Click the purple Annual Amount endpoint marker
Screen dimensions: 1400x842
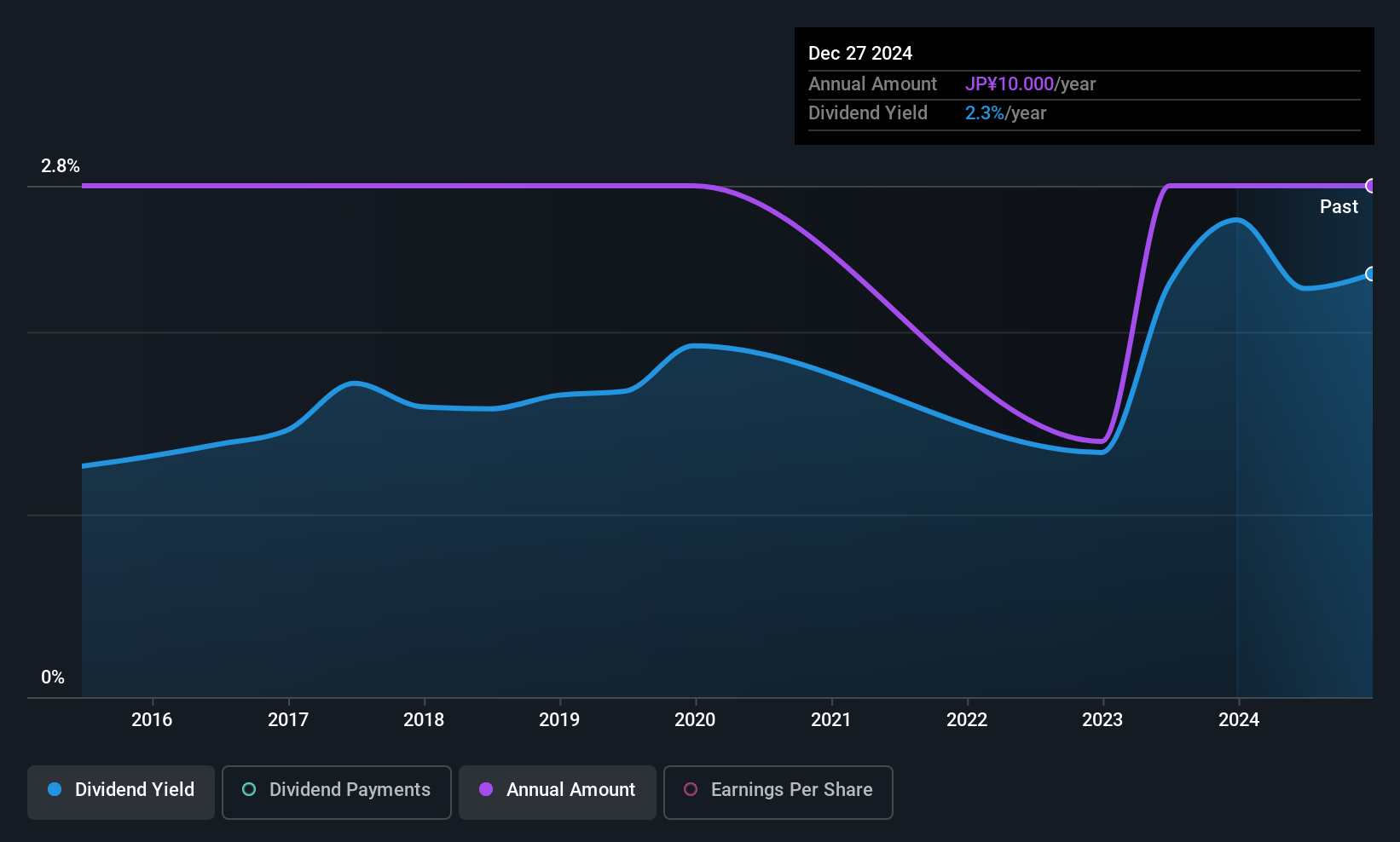click(x=1371, y=186)
